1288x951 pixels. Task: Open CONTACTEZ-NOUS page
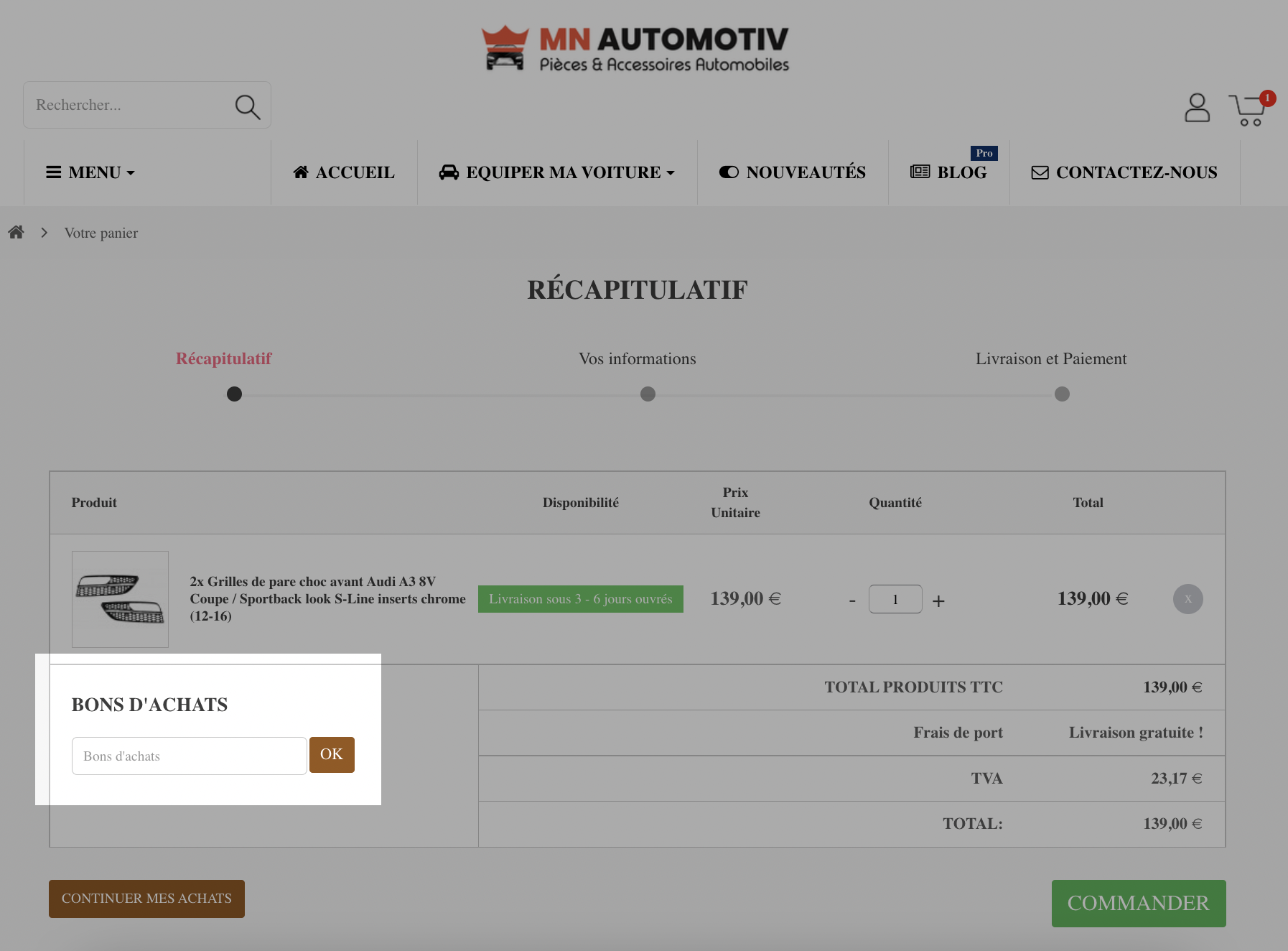[1124, 172]
